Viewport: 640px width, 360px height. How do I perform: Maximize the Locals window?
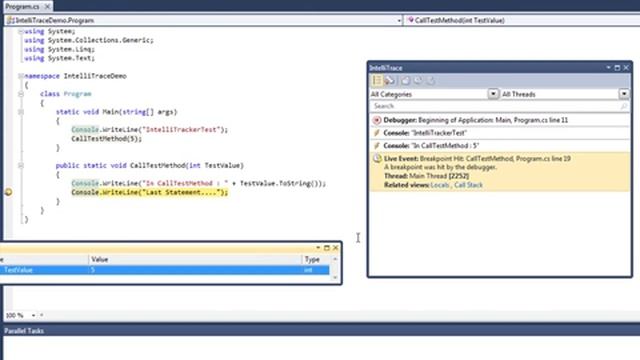click(327, 248)
